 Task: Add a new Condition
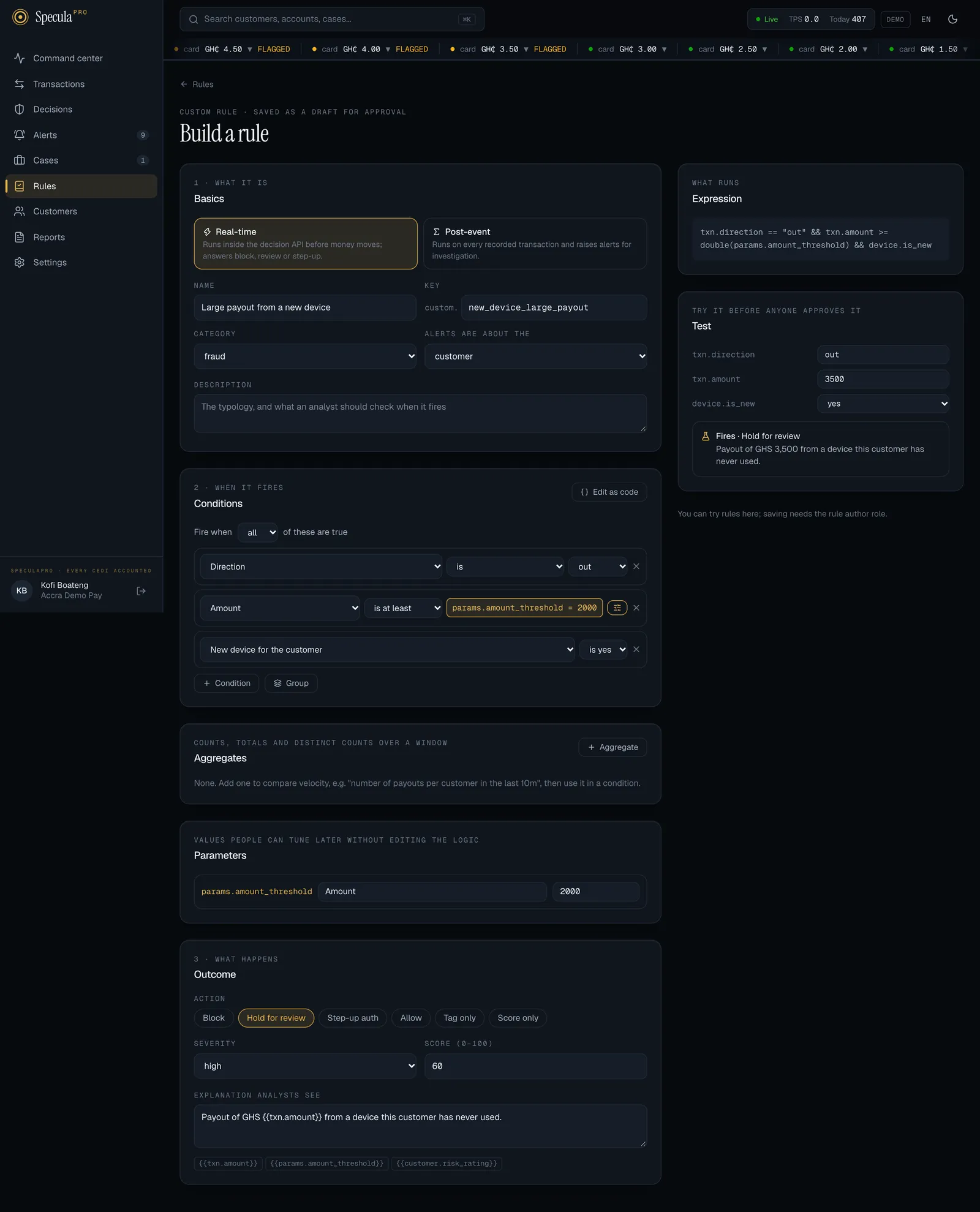coord(226,683)
